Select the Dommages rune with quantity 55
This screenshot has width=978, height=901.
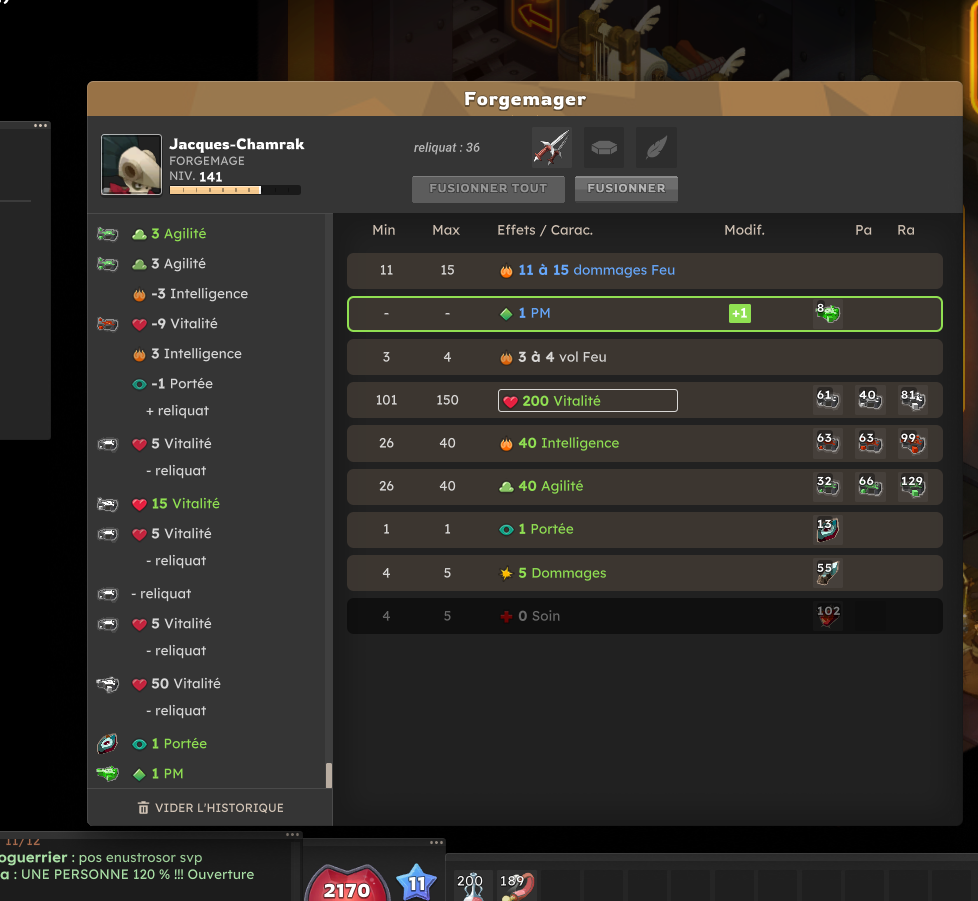[x=828, y=572]
